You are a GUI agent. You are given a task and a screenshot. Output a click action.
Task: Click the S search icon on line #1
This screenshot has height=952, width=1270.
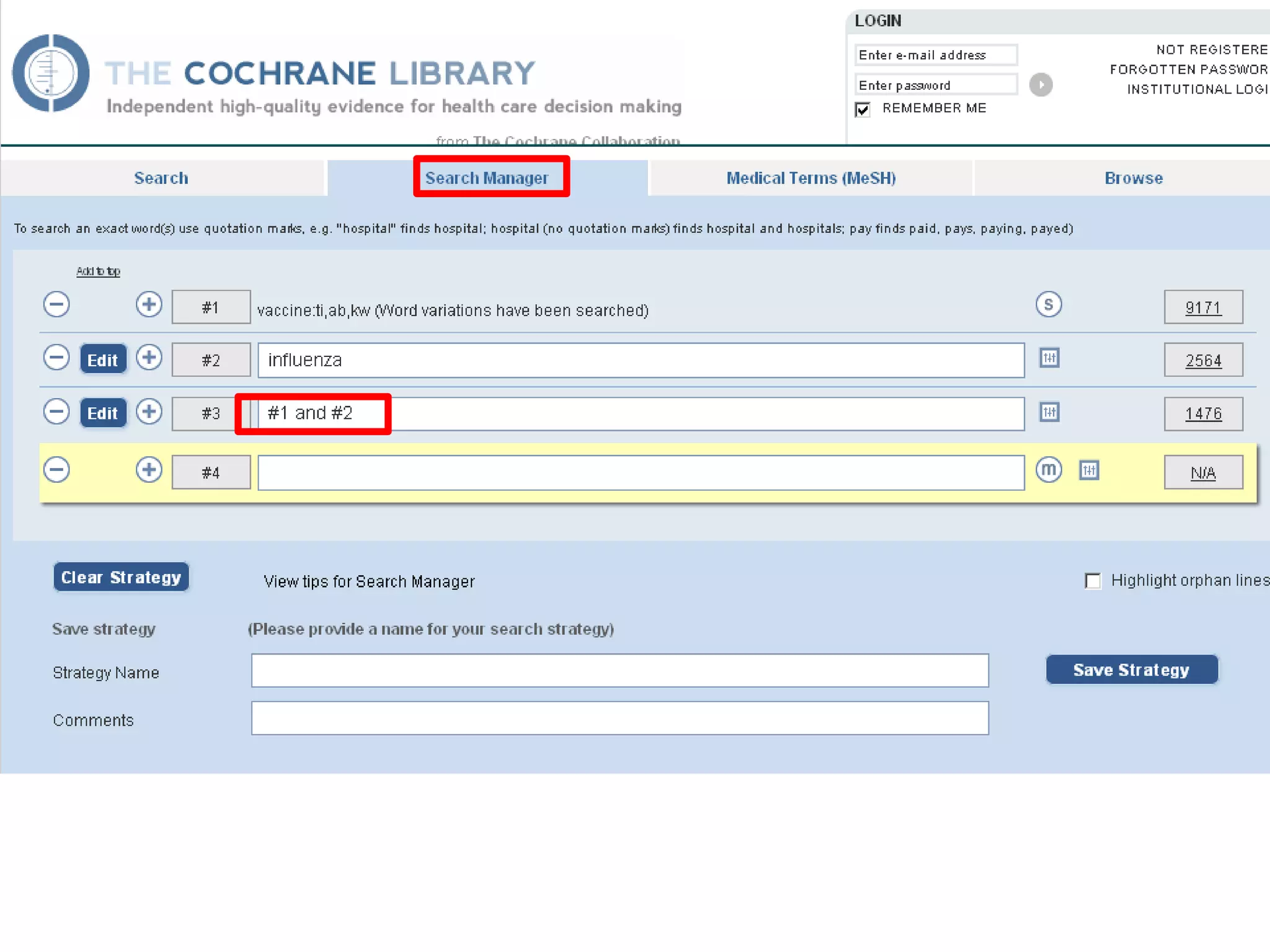coord(1048,304)
